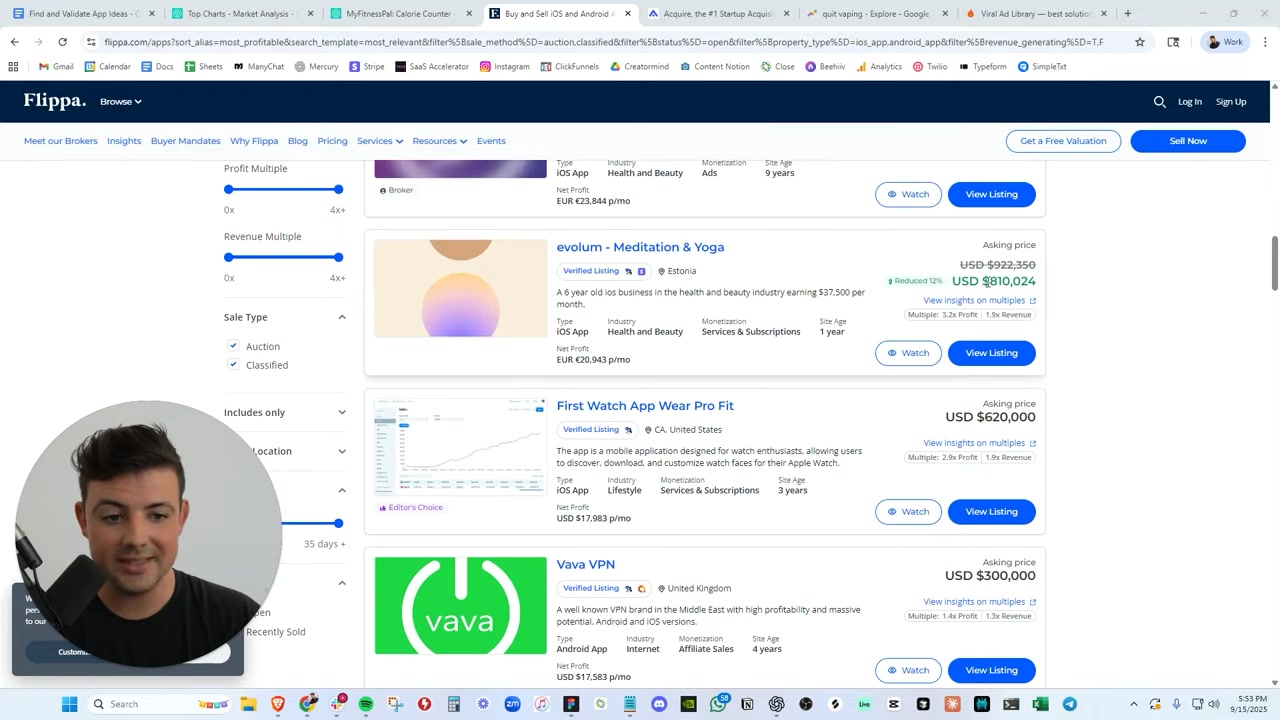
Task: Reload the page with the refresh icon
Action: (62, 42)
